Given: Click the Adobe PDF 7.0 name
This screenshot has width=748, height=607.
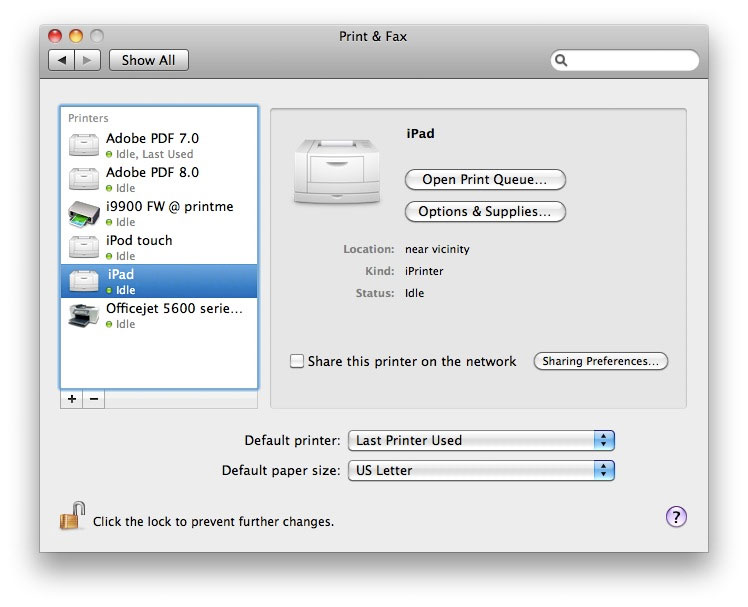Looking at the screenshot, I should pos(152,138).
